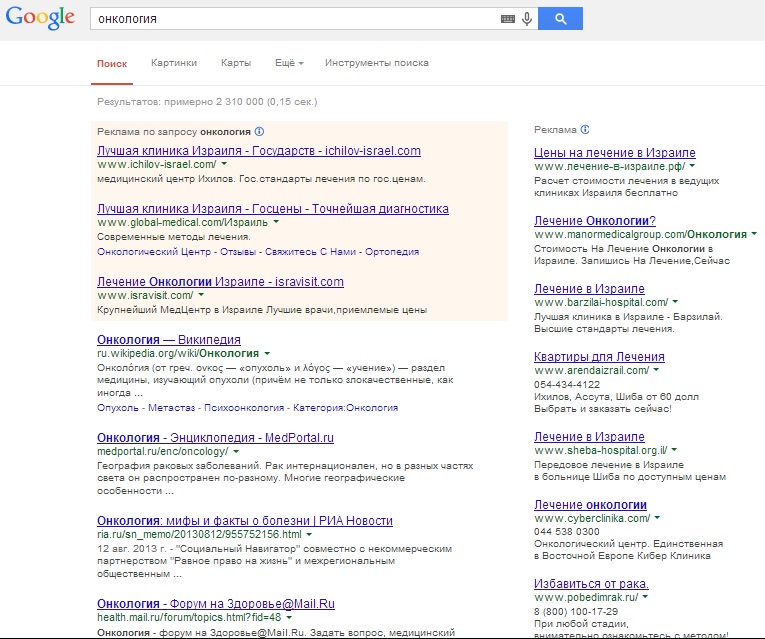Switch to the 'Картинки' tab
Screen dimensions: 765x639
click(x=174, y=63)
